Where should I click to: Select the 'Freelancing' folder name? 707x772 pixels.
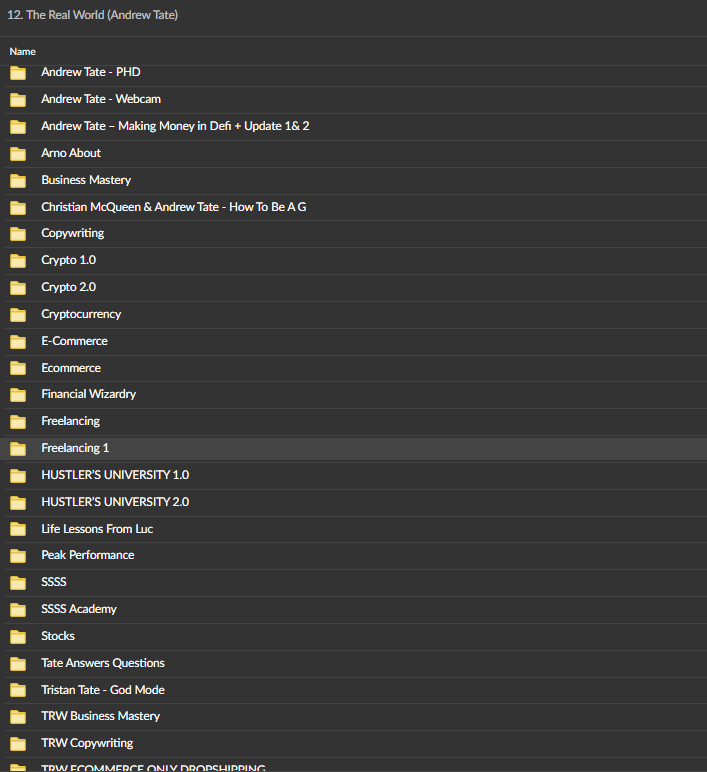click(x=70, y=421)
